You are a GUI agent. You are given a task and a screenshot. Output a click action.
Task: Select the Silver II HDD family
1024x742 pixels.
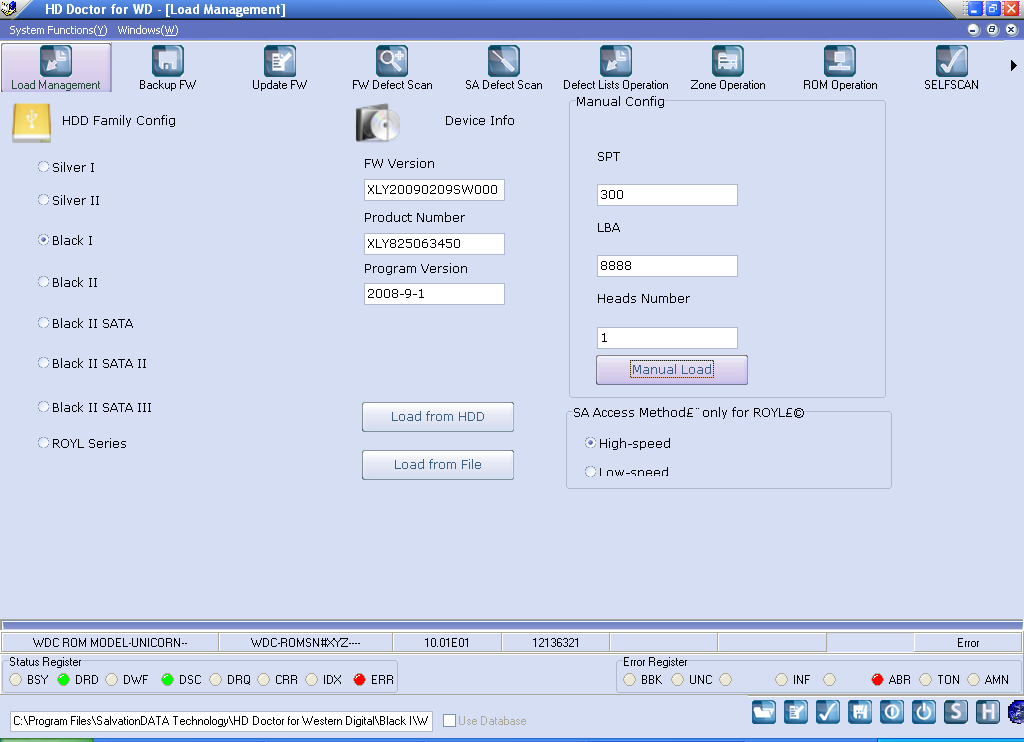pos(43,200)
